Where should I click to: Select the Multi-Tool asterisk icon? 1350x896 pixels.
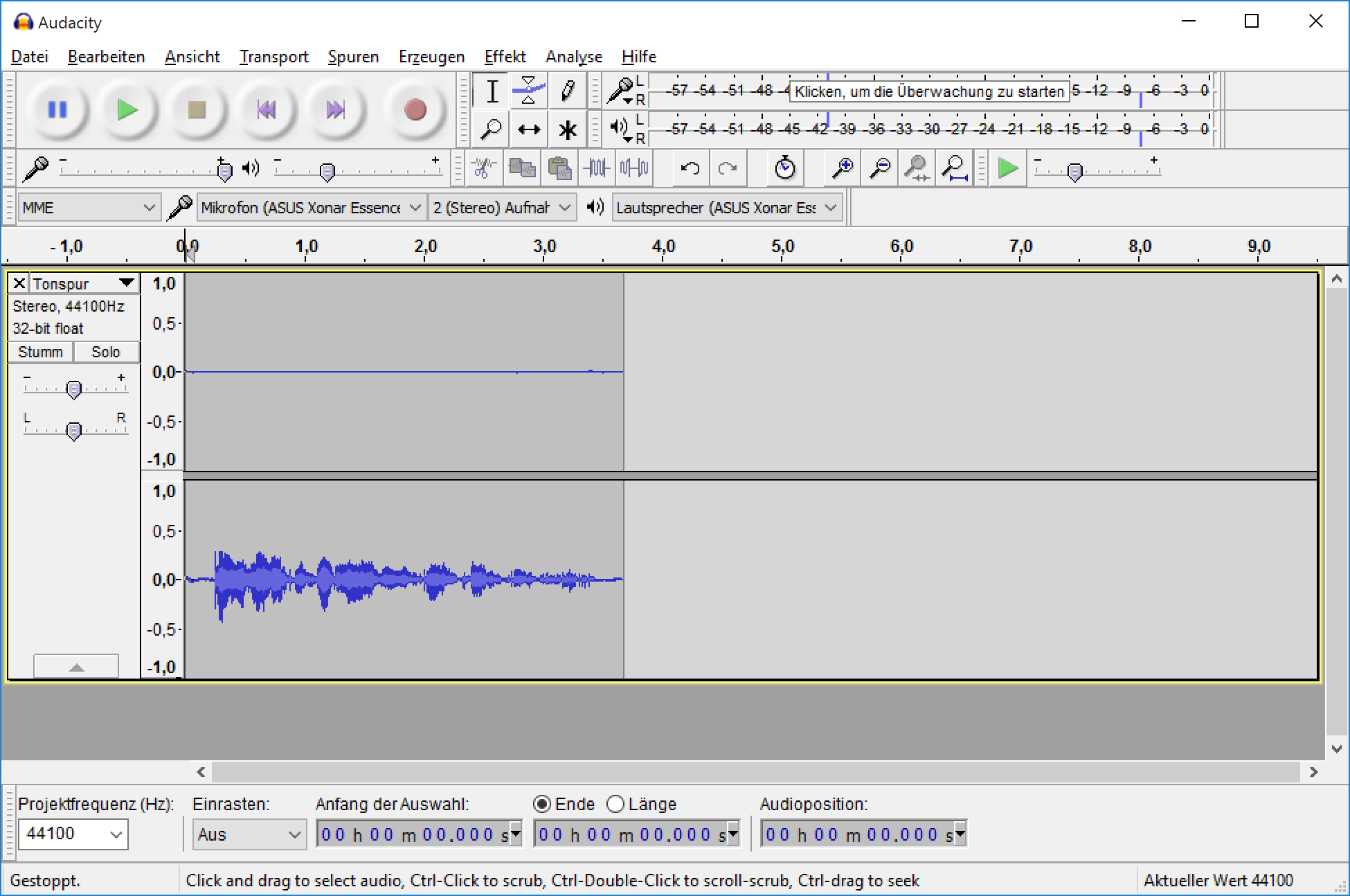(568, 129)
